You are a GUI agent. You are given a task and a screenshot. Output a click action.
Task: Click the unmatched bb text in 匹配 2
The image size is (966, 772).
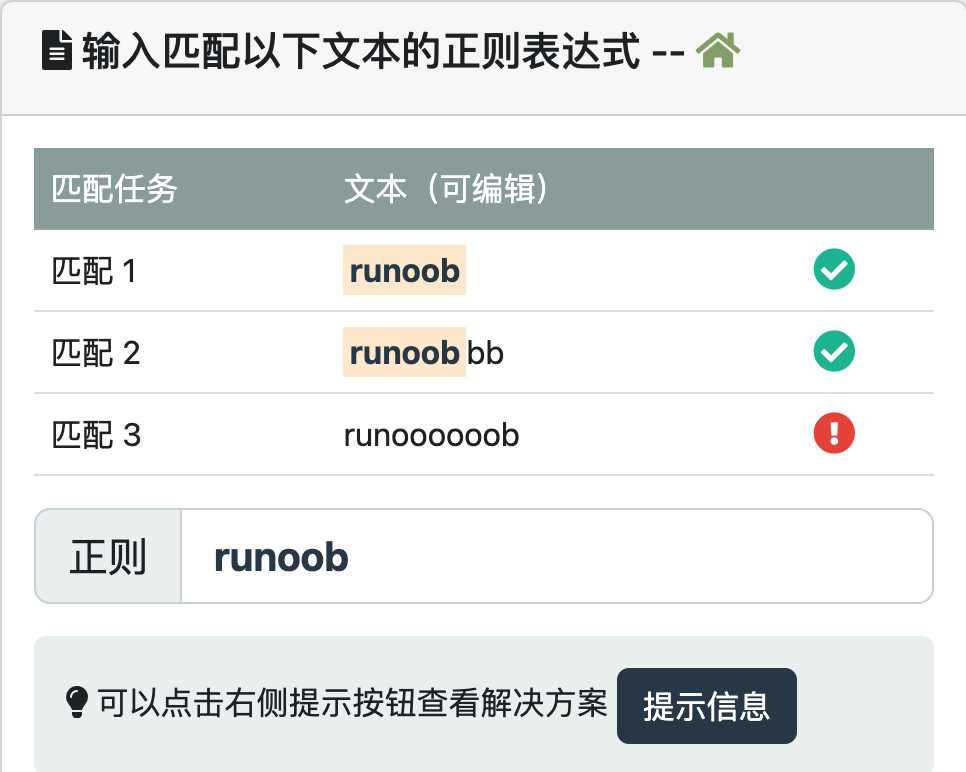[486, 353]
